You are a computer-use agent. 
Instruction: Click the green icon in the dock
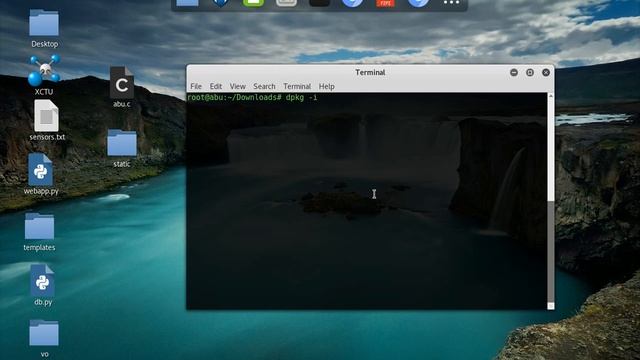[253, 3]
